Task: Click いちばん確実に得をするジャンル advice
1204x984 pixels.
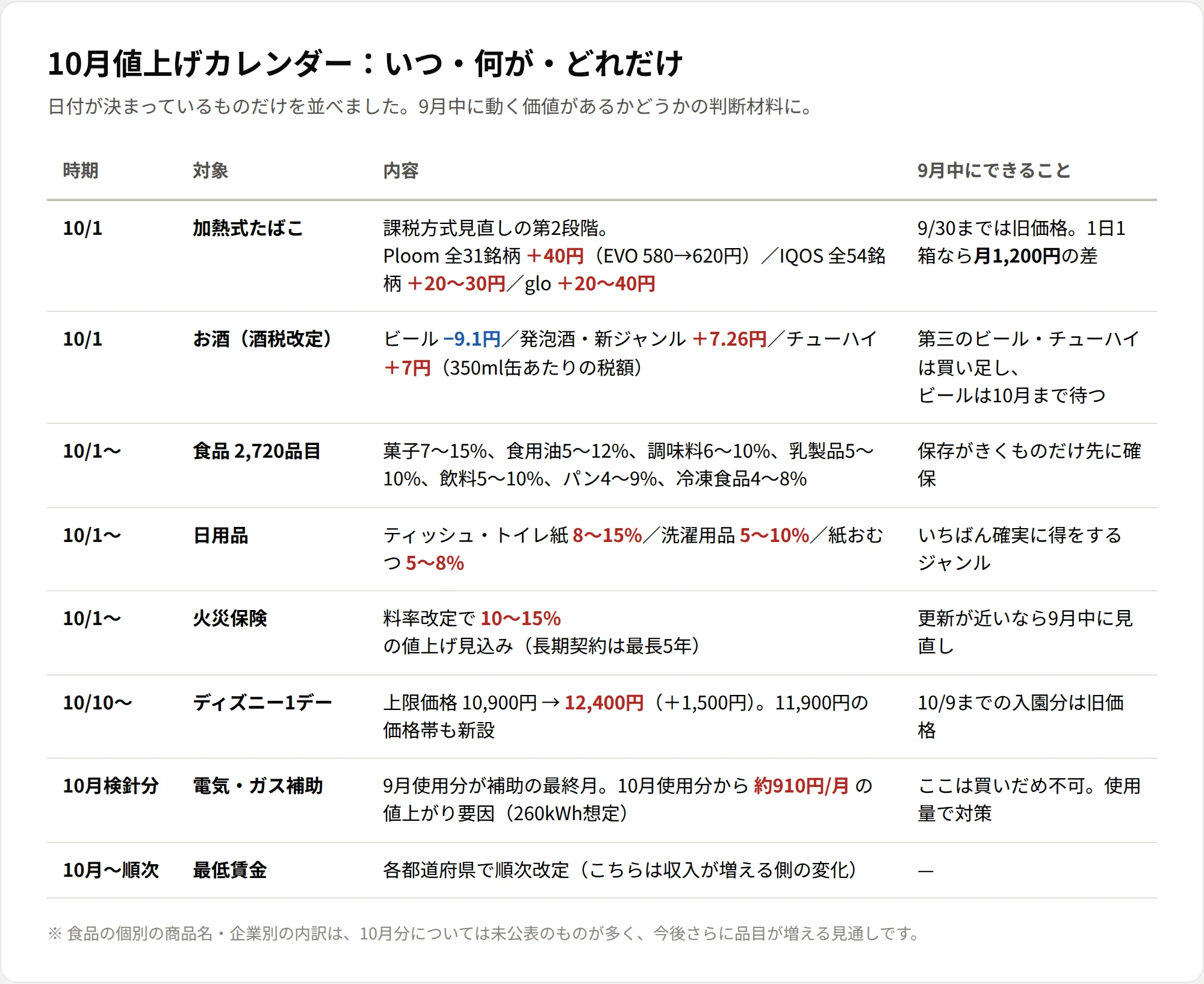Action: [x=1019, y=549]
